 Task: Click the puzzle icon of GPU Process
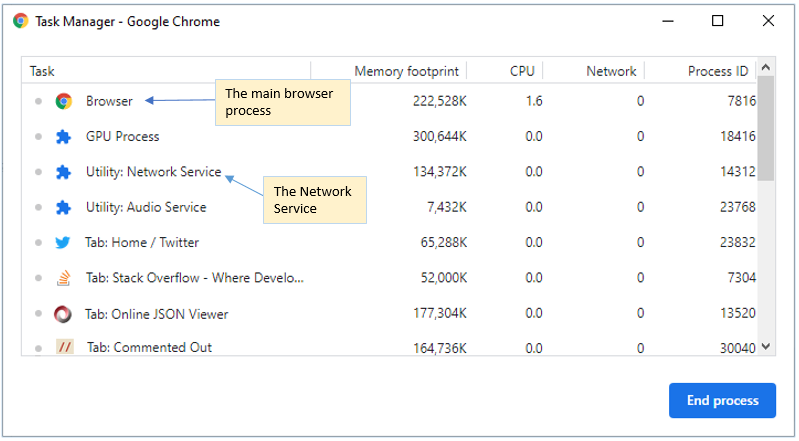pyautogui.click(x=63, y=137)
